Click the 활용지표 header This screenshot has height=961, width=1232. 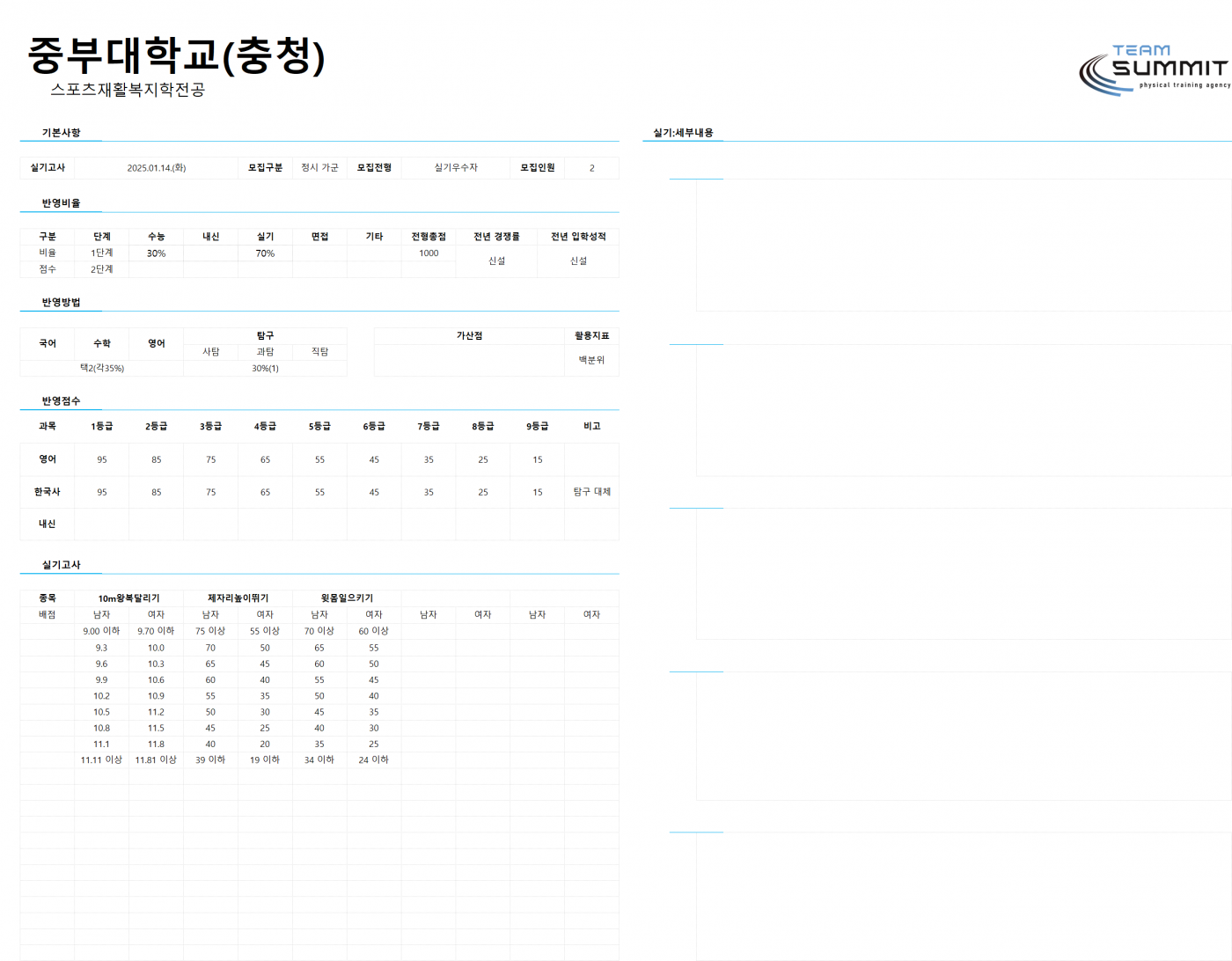(x=591, y=336)
